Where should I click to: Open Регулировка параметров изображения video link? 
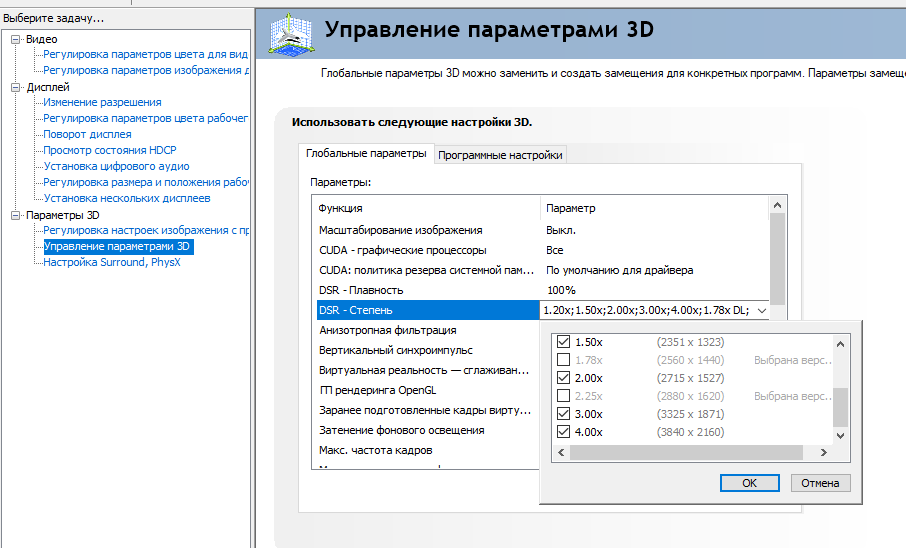146,71
